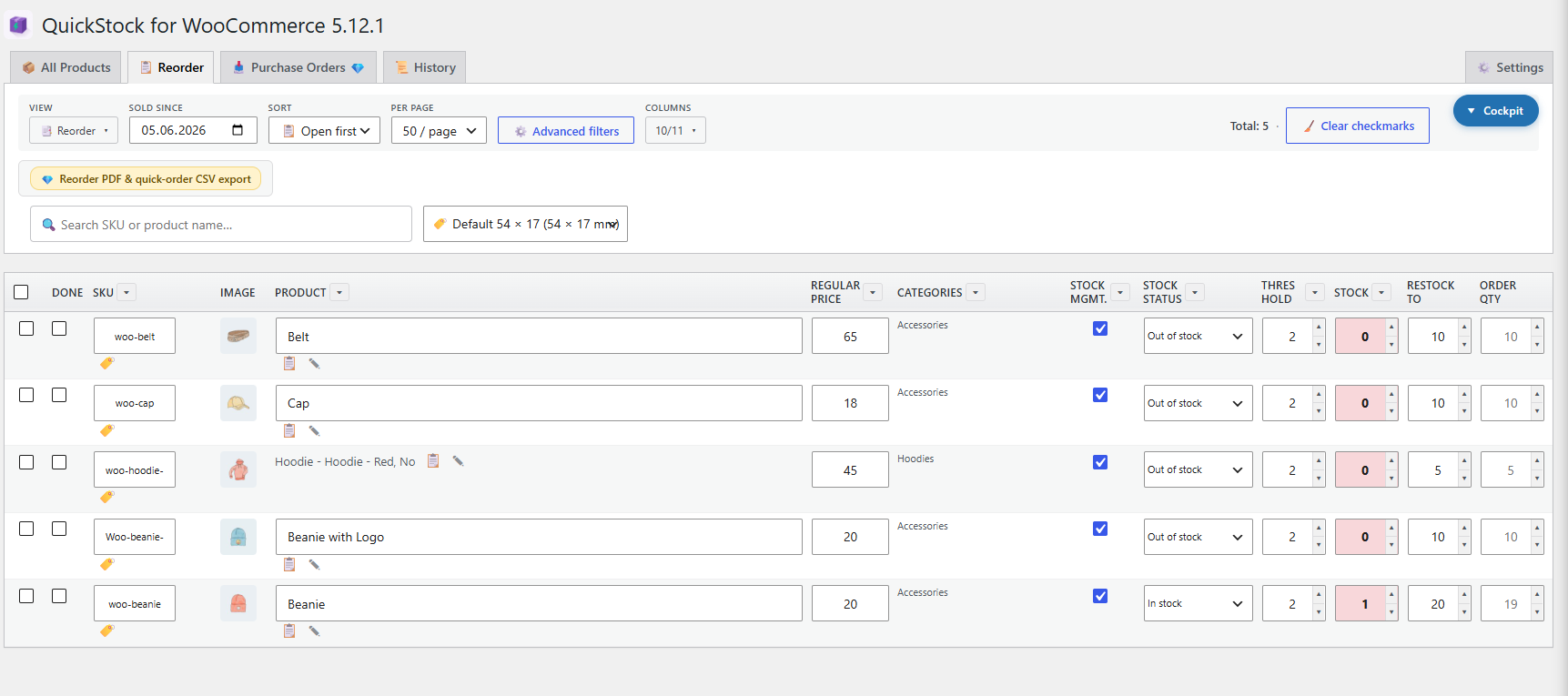
Task: Mark woo-belt as Done checkbox
Action: coord(59,328)
